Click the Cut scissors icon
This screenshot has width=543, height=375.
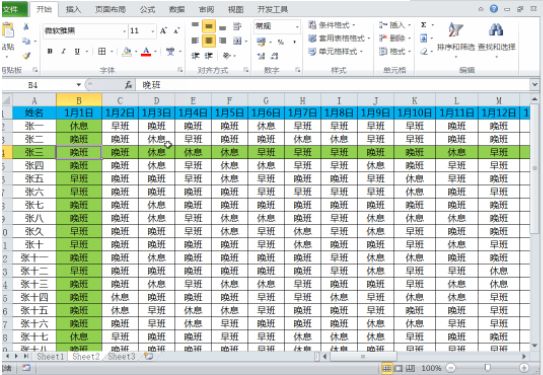click(x=26, y=27)
